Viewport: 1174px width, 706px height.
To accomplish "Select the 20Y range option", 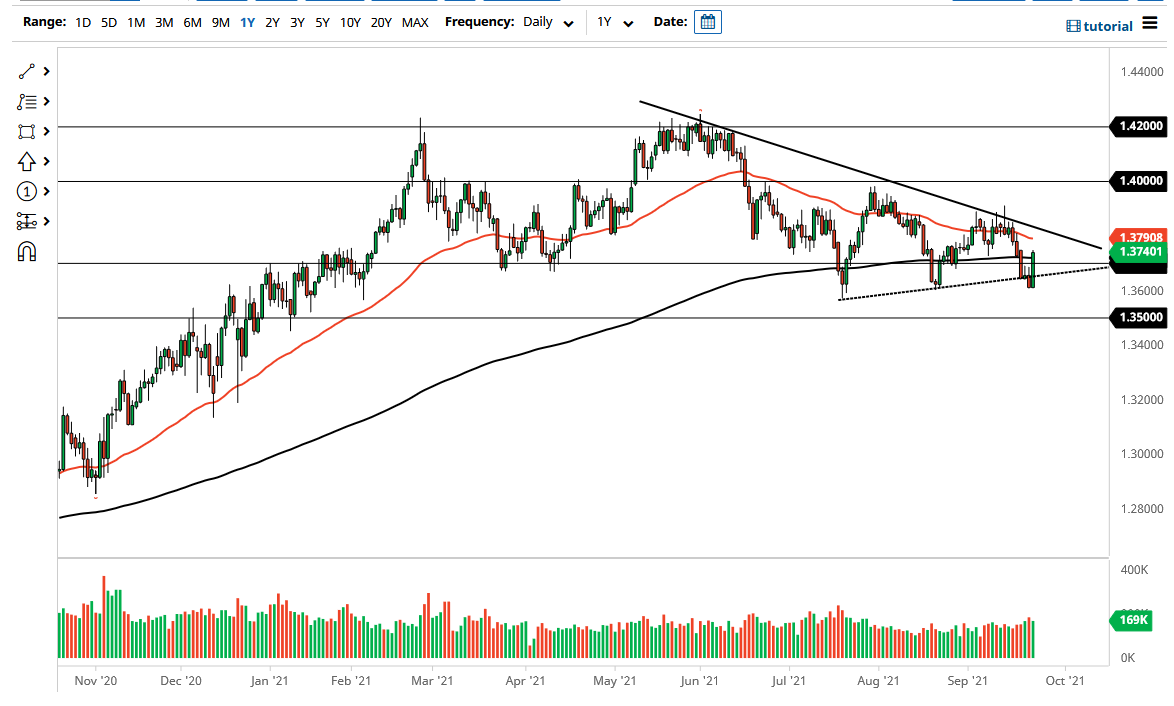I will pos(381,21).
